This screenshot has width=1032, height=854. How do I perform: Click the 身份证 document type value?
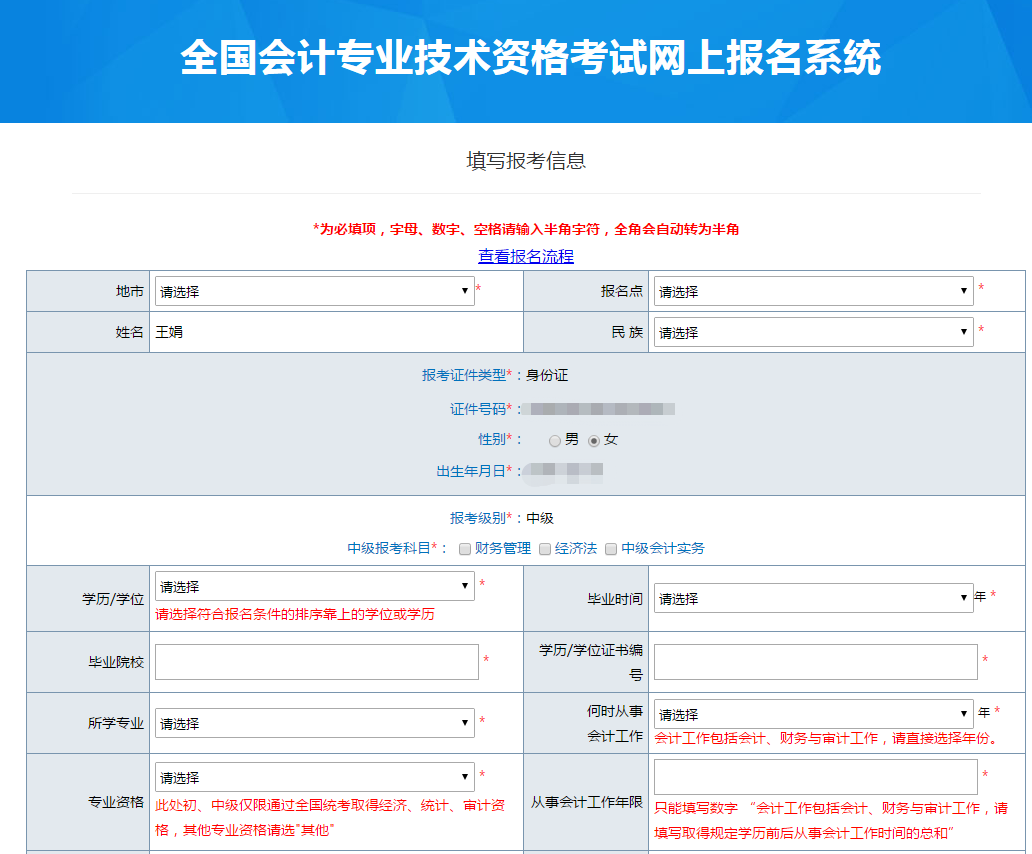[547, 375]
